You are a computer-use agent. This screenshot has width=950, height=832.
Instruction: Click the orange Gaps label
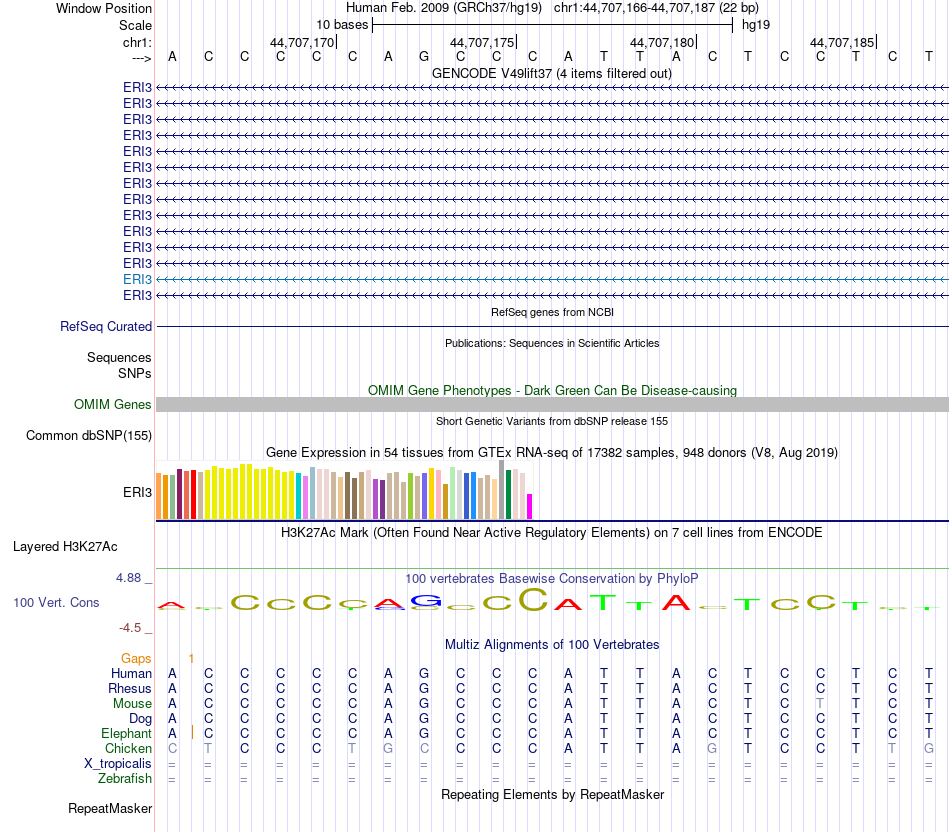(x=136, y=658)
